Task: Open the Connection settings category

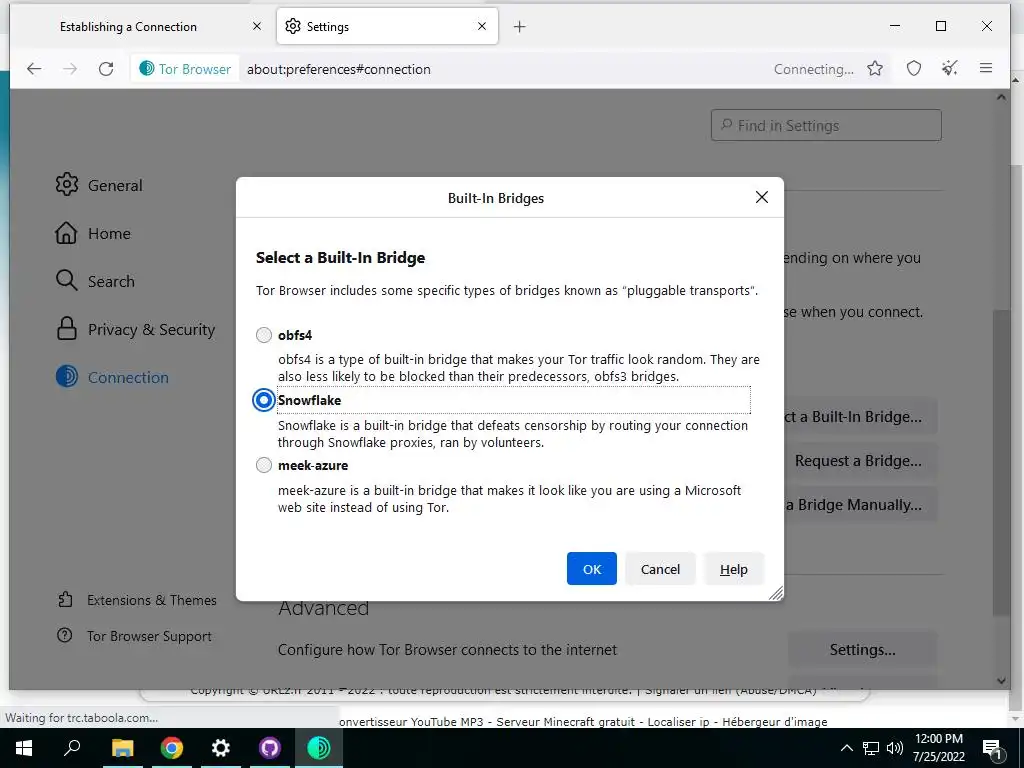Action: 112,377
